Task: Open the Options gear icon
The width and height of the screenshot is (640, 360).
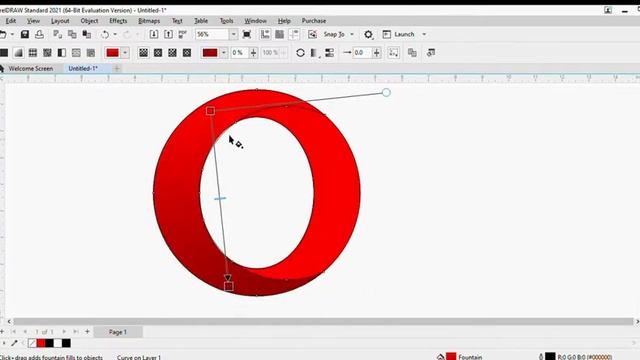Action: click(369, 34)
